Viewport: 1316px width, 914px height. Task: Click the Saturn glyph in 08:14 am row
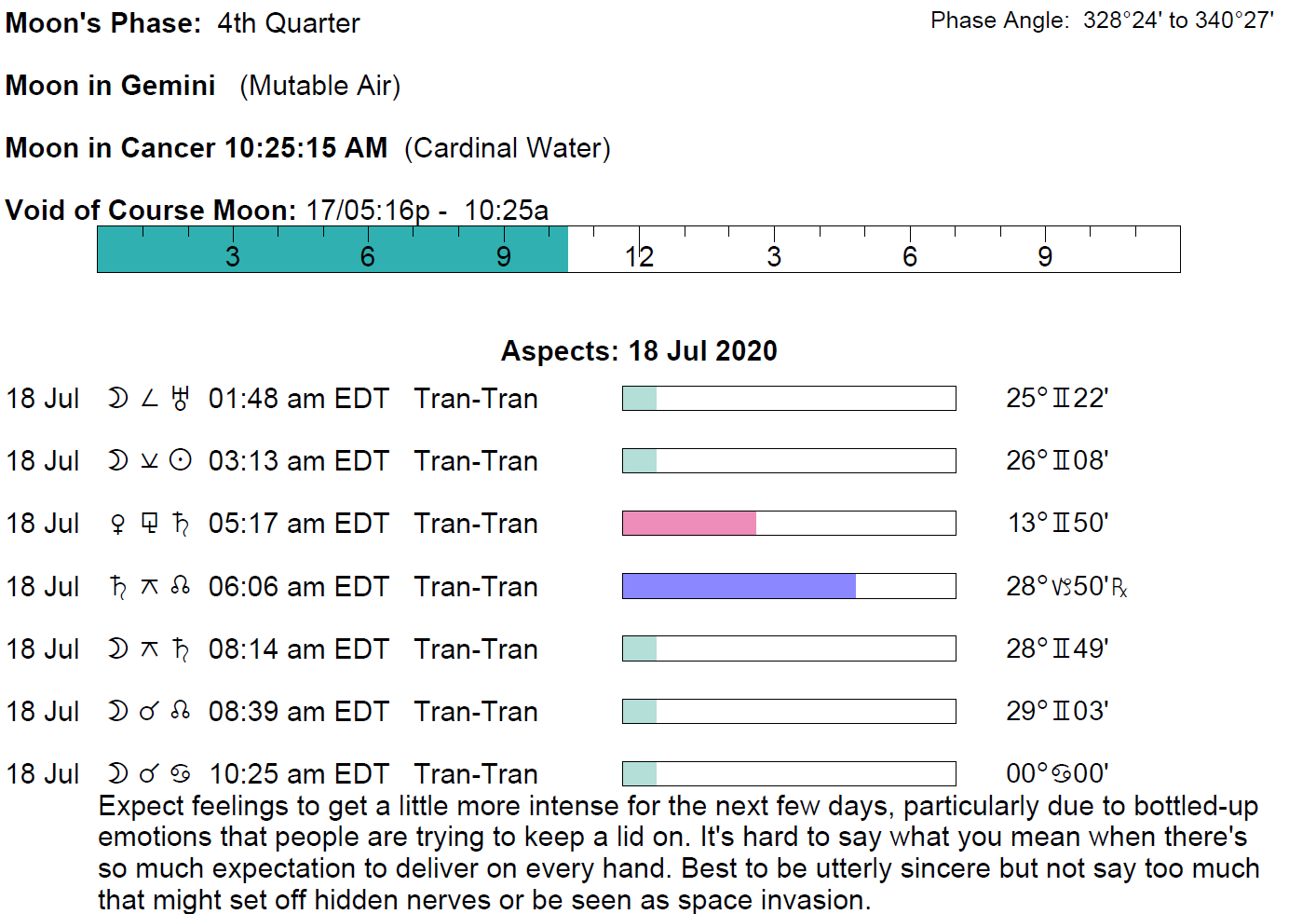[x=181, y=649]
